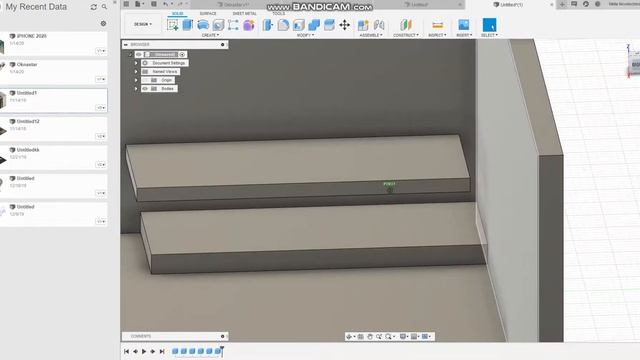Click the Comments panel expand dot

pos(222,336)
